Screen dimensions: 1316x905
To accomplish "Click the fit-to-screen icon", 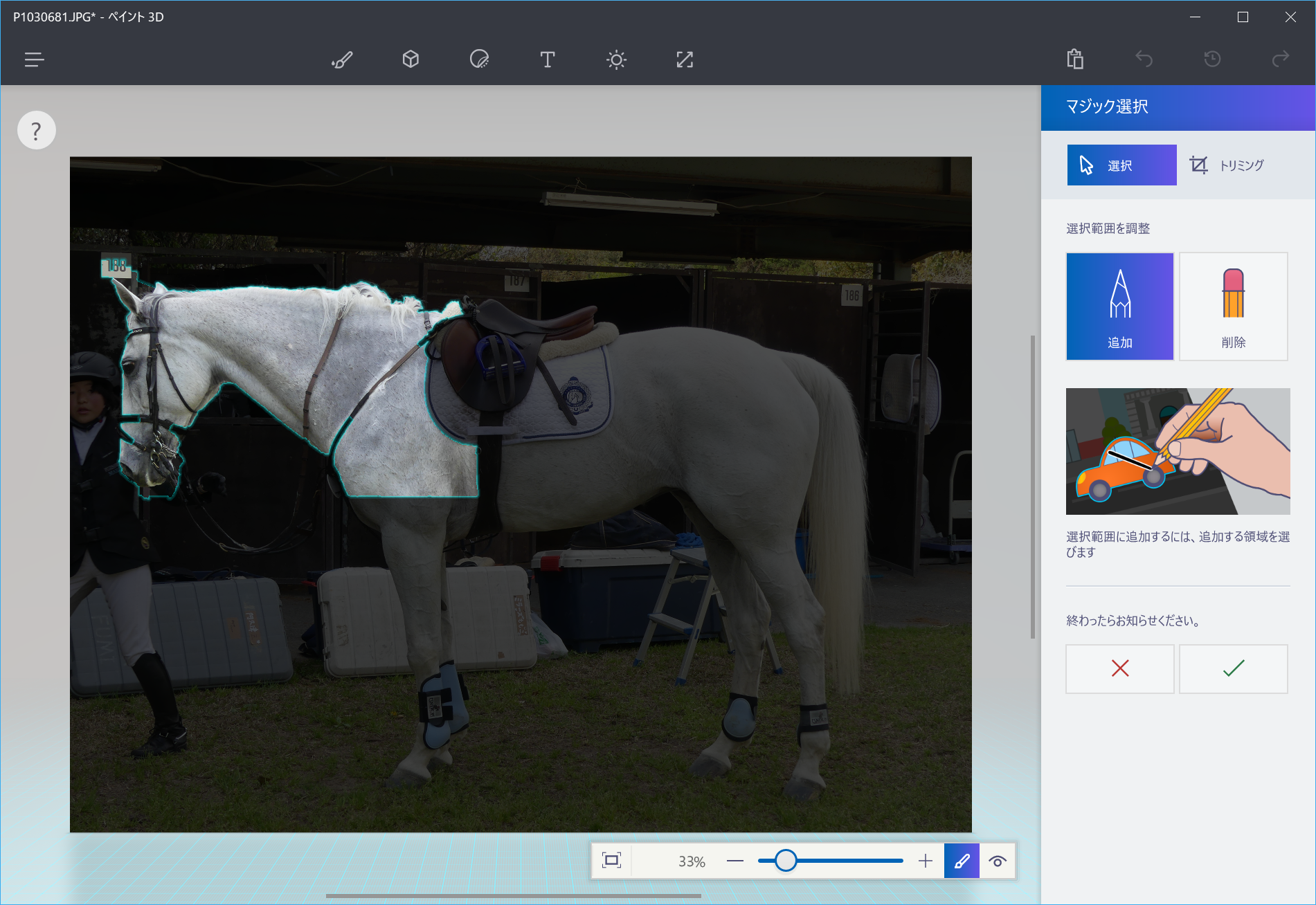I will [612, 861].
